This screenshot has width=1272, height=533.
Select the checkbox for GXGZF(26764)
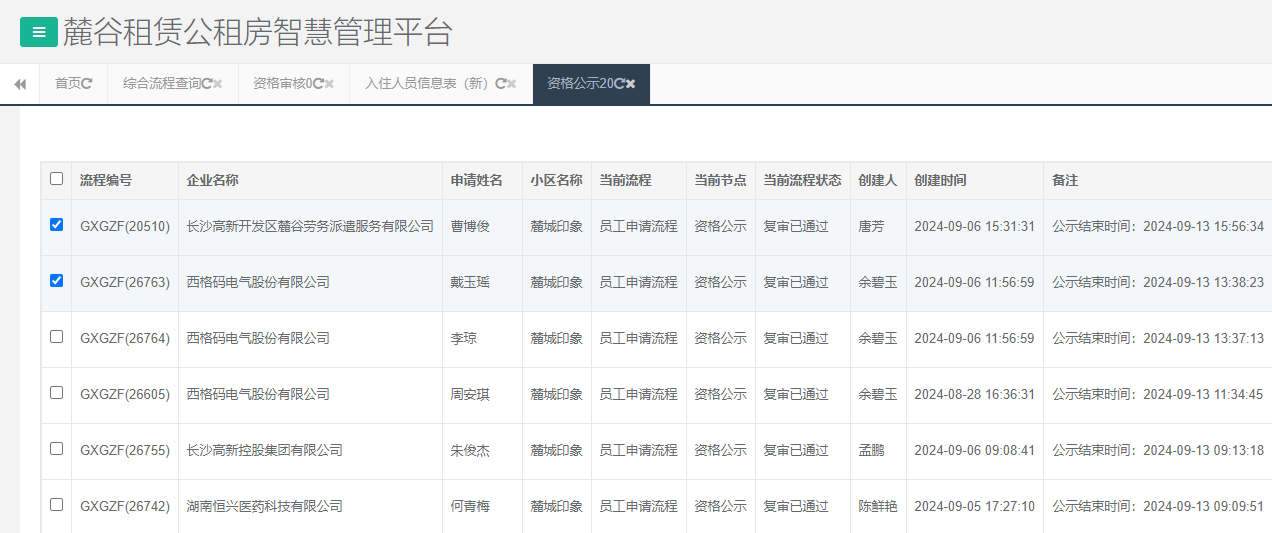[56, 337]
